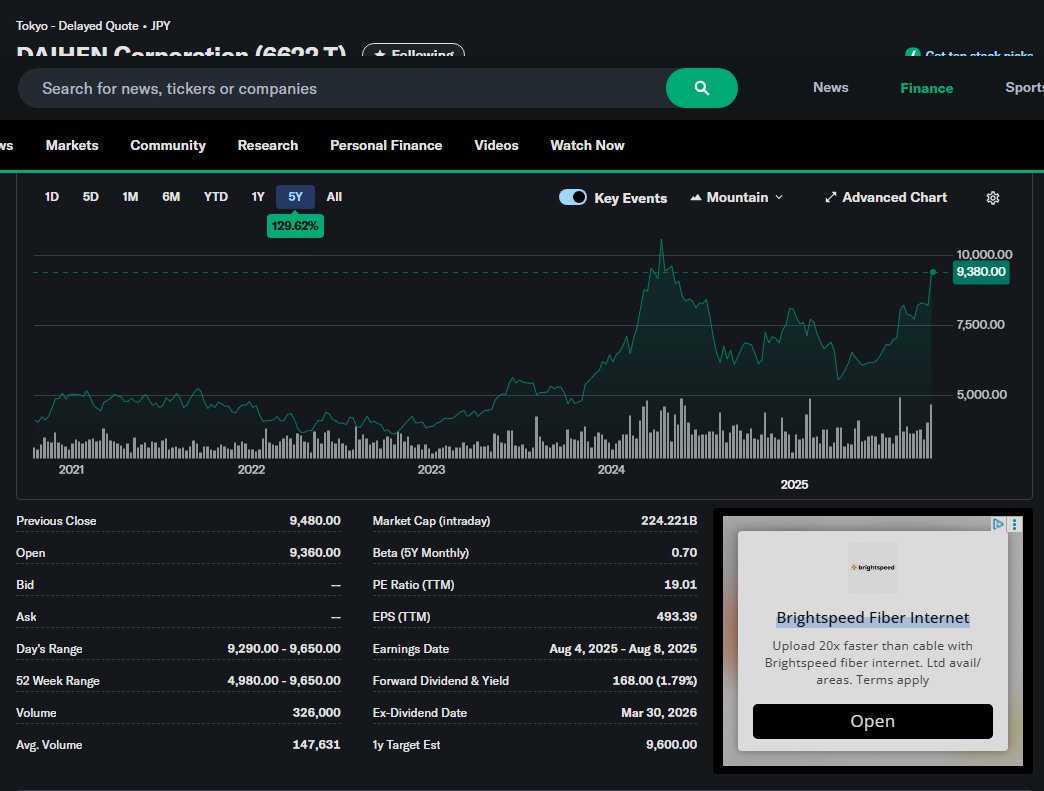This screenshot has height=791, width=1044.
Task: Click the AdChoices icon on the ad
Action: click(997, 524)
